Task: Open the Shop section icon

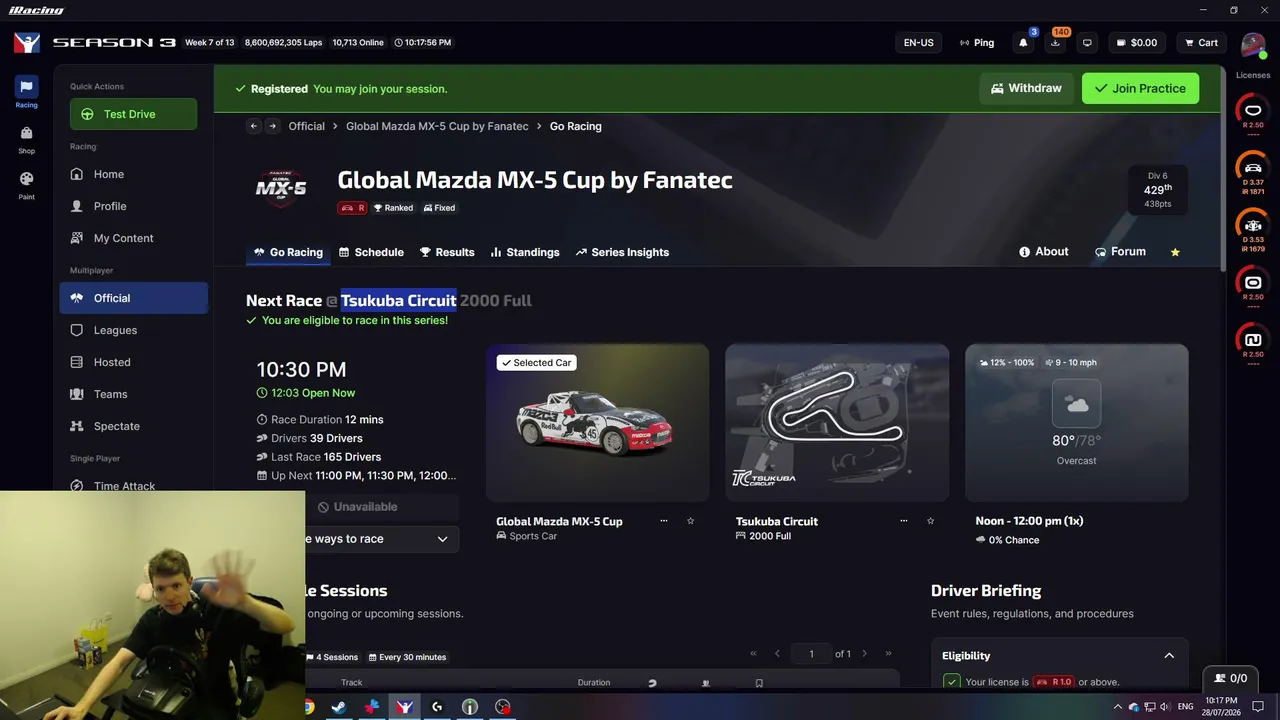Action: 26,139
